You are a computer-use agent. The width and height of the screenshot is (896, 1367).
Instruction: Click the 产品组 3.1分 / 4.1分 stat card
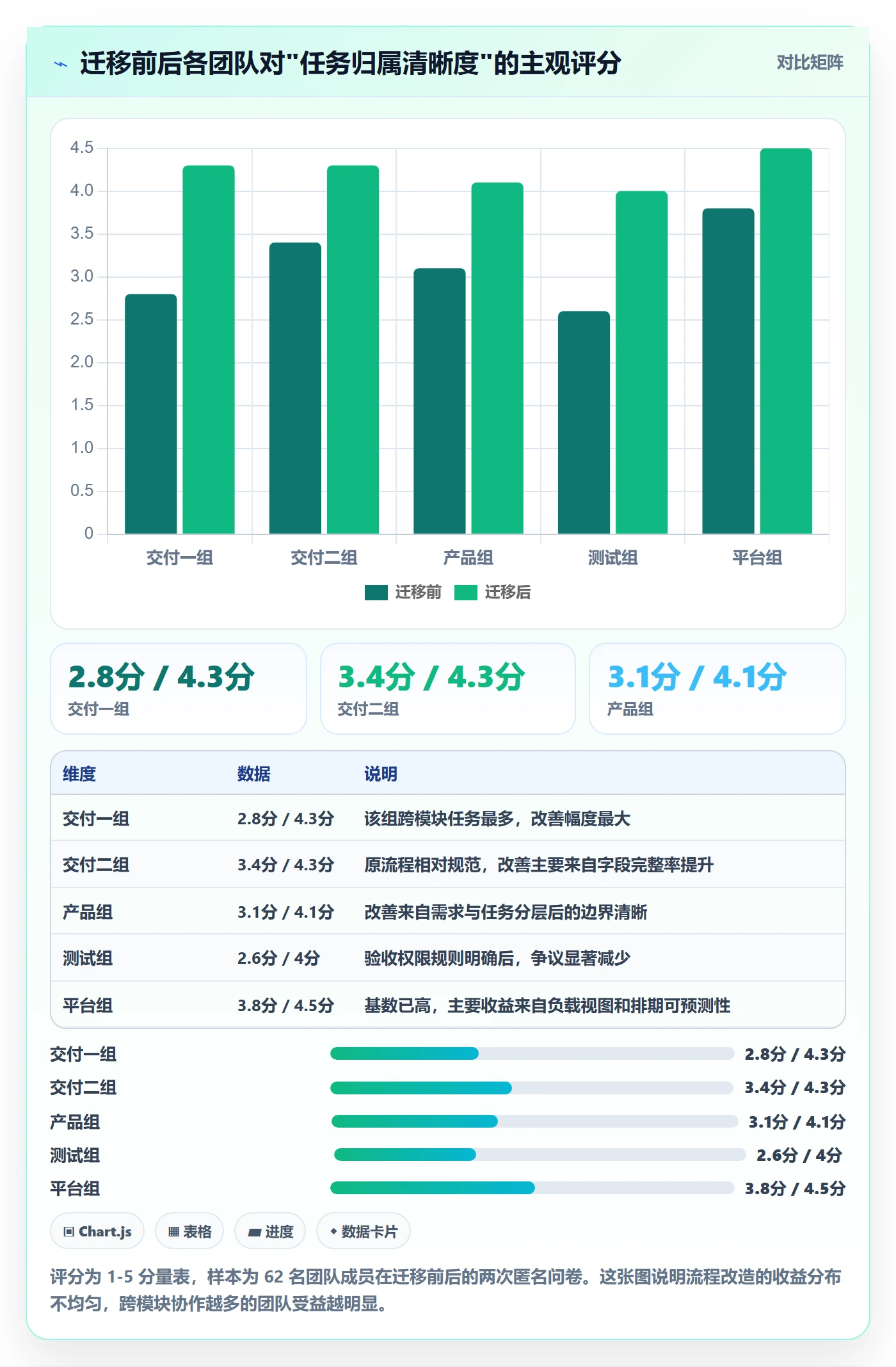pos(717,689)
